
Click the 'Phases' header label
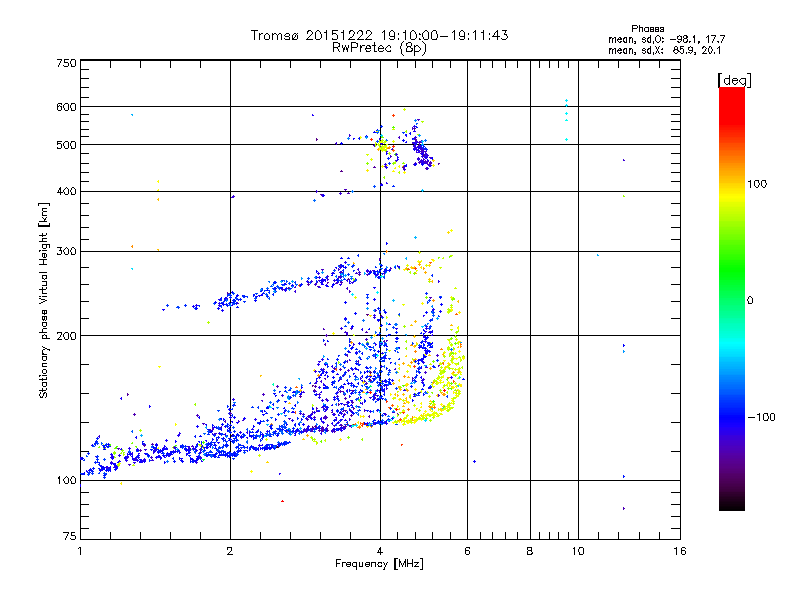(x=647, y=29)
